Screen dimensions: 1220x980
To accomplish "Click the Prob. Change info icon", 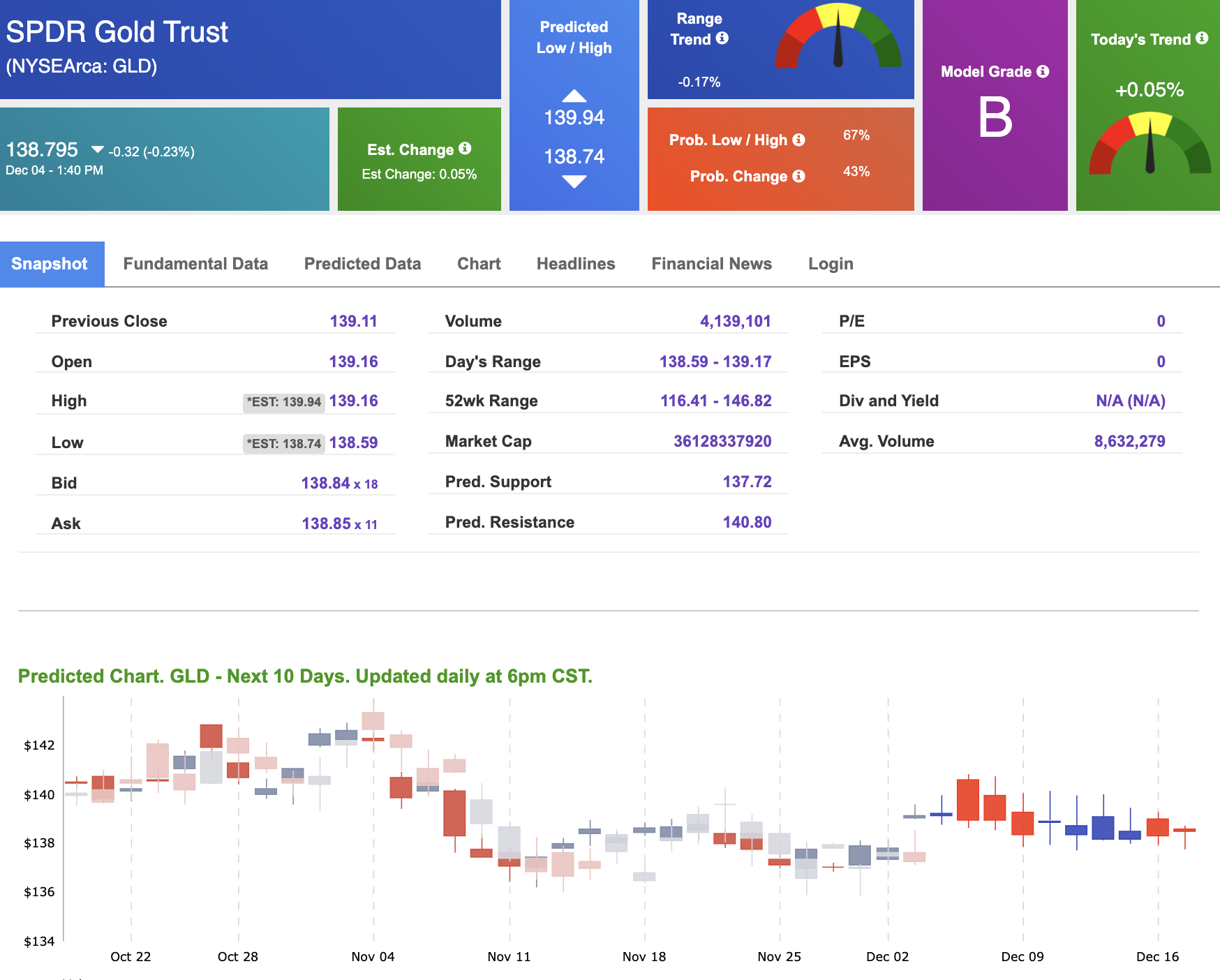I will (x=799, y=176).
